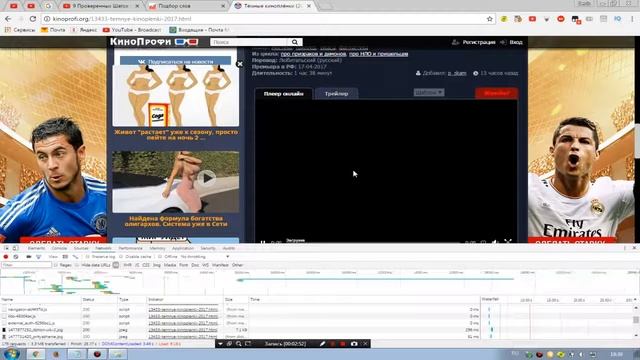Close the ad overlay with the X button
This screenshot has width=640, height=360.
tap(240, 64)
